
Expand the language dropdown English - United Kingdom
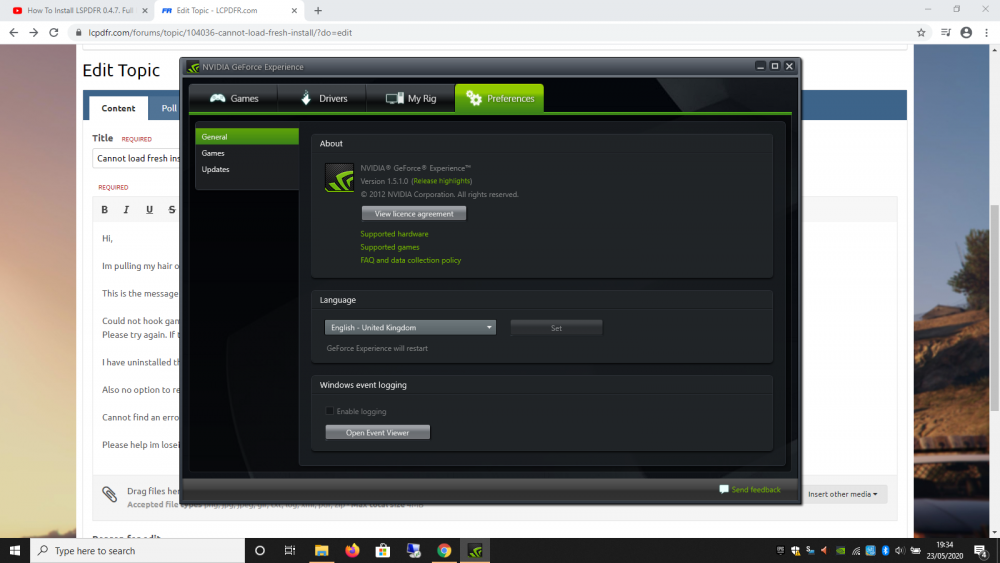(x=410, y=328)
